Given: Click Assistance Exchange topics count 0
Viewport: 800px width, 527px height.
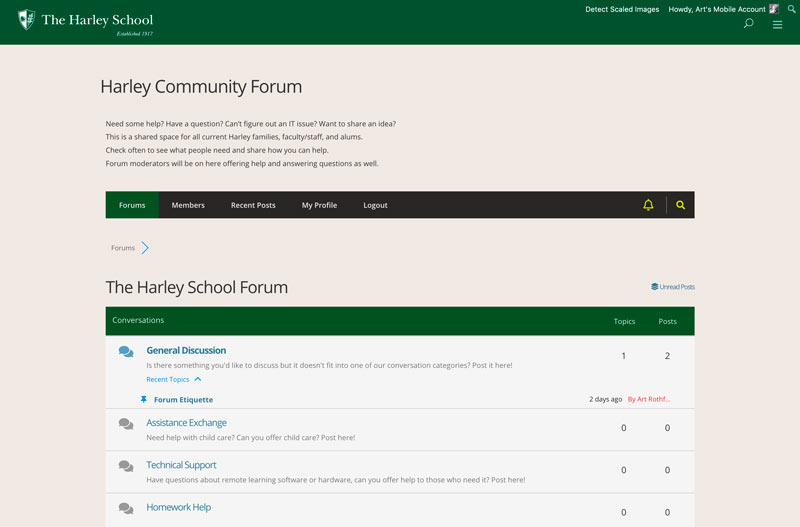Looking at the screenshot, I should (623, 428).
